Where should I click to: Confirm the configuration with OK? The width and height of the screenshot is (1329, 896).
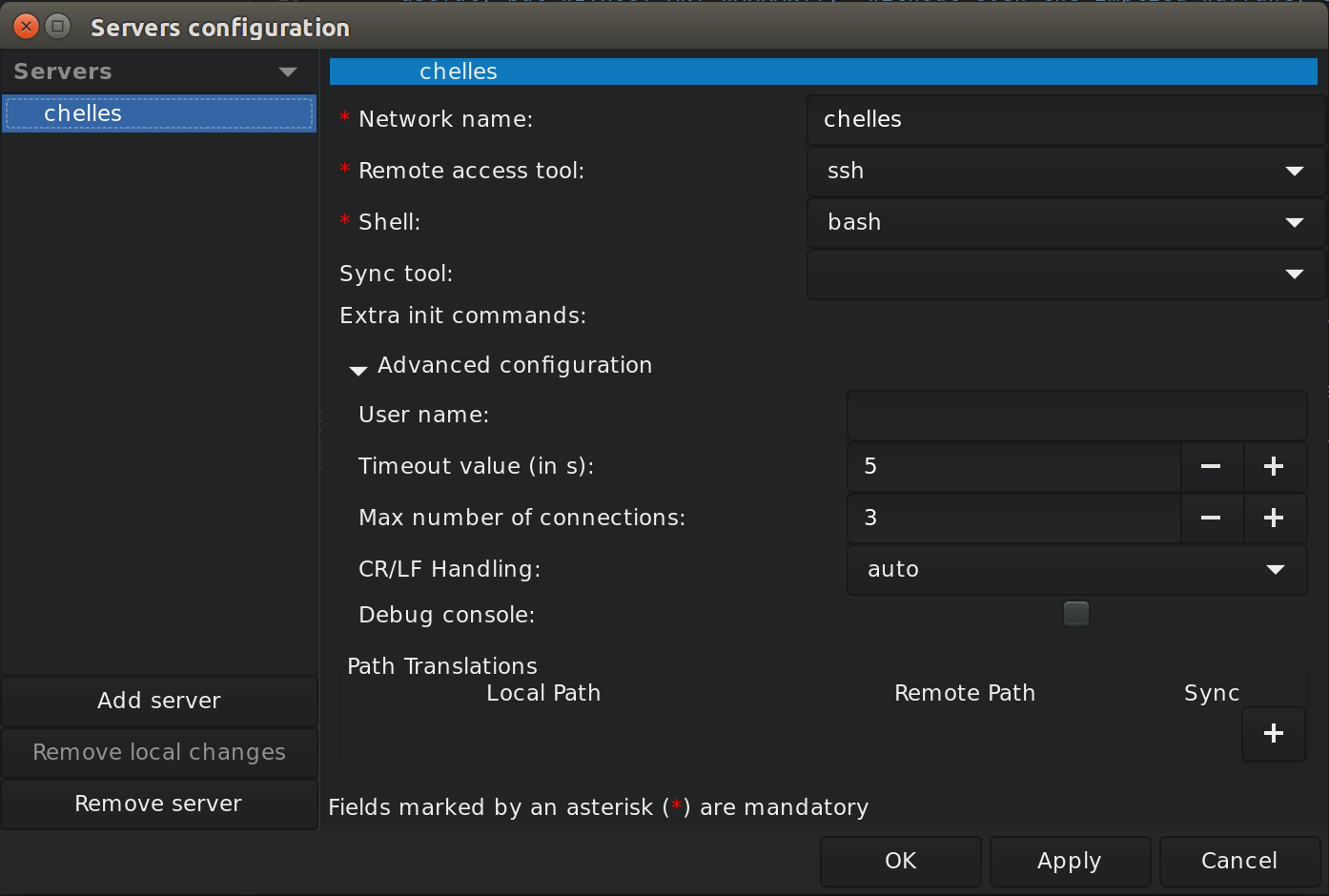pos(900,861)
